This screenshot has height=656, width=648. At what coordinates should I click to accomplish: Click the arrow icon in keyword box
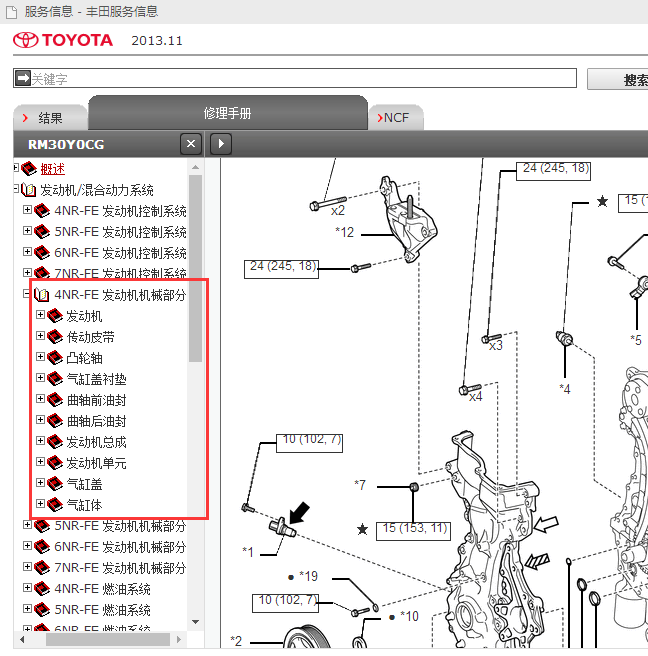coord(23,78)
